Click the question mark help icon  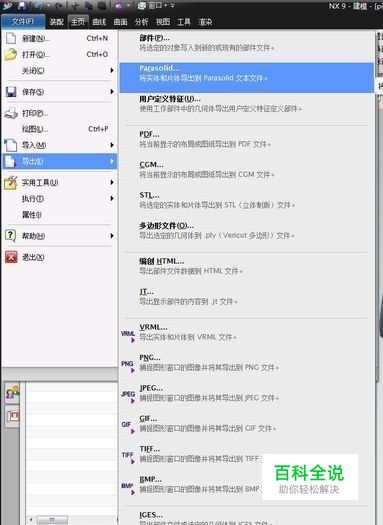point(11,236)
